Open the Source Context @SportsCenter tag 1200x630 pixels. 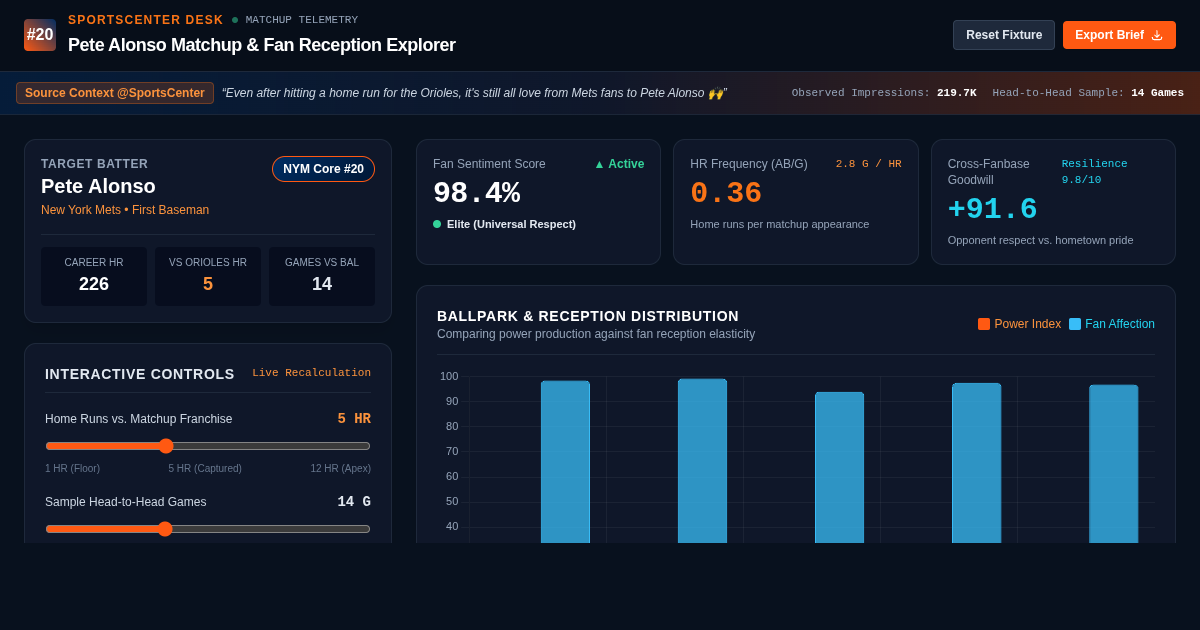(x=115, y=93)
